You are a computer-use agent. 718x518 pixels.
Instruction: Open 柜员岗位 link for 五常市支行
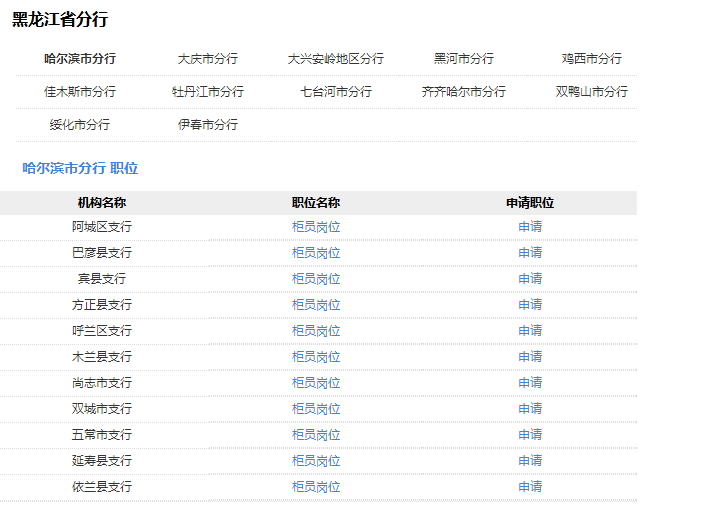tap(316, 435)
